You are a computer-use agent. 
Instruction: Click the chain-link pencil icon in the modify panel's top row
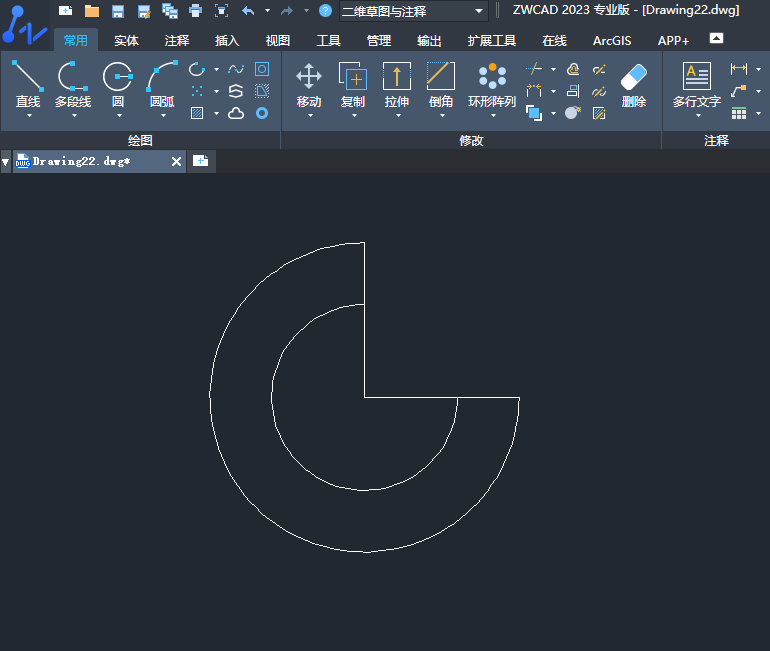599,69
